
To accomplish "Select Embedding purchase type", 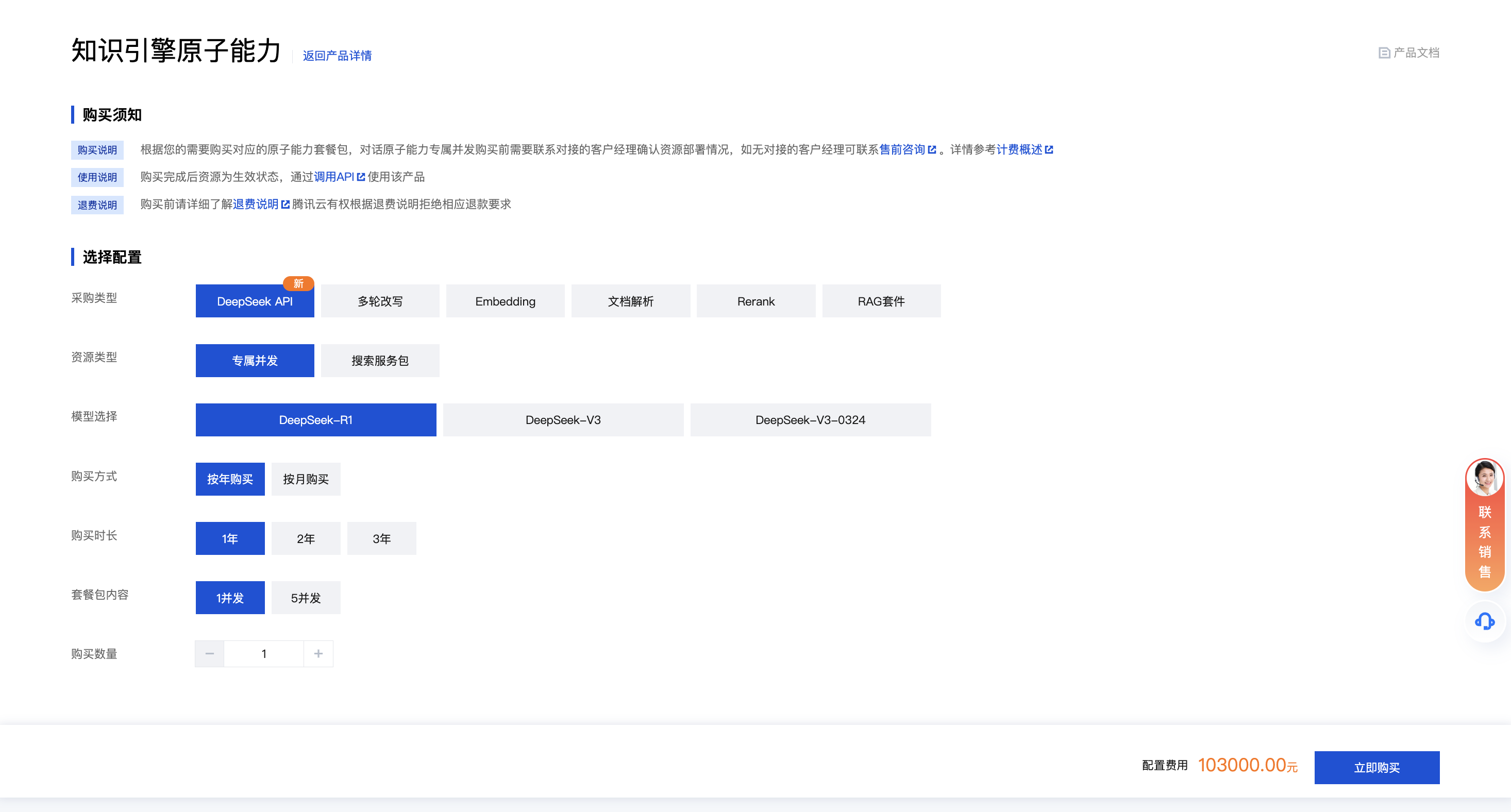I will (505, 301).
